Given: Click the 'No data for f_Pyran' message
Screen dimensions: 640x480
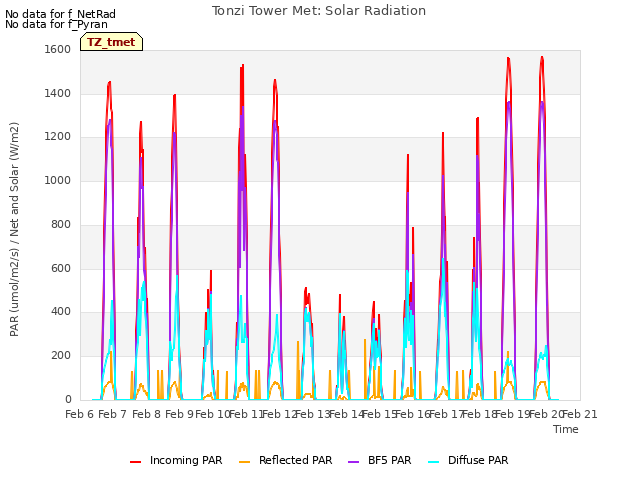Looking at the screenshot, I should [x=56, y=24].
